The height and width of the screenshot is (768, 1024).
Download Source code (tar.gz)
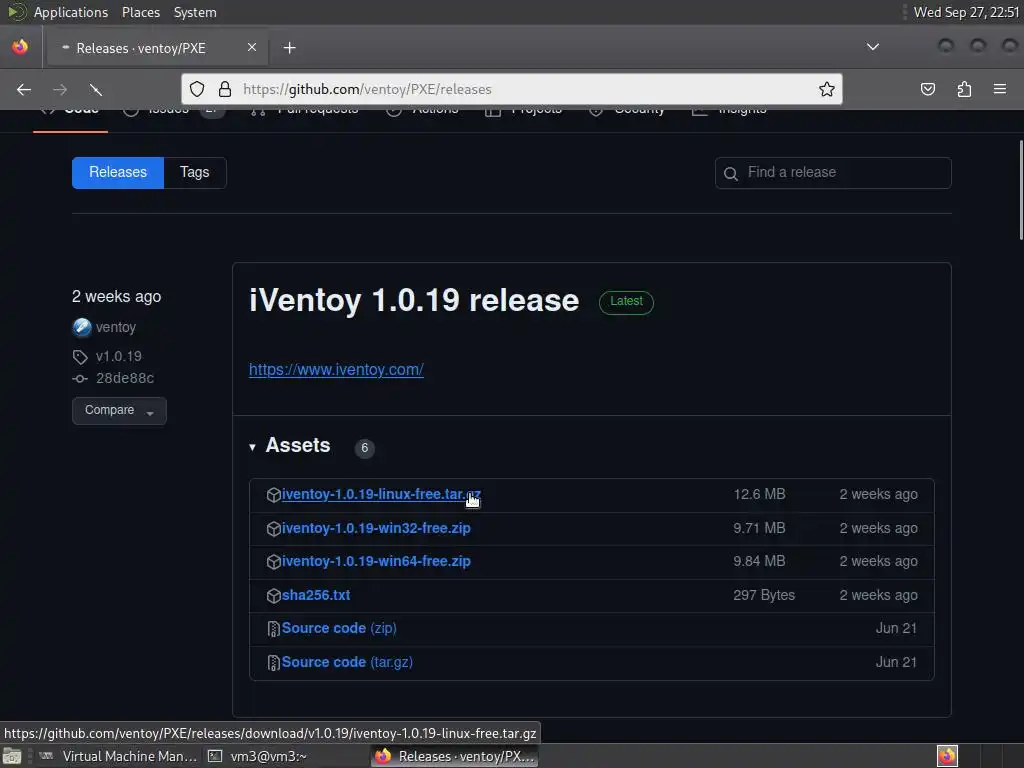(x=347, y=662)
